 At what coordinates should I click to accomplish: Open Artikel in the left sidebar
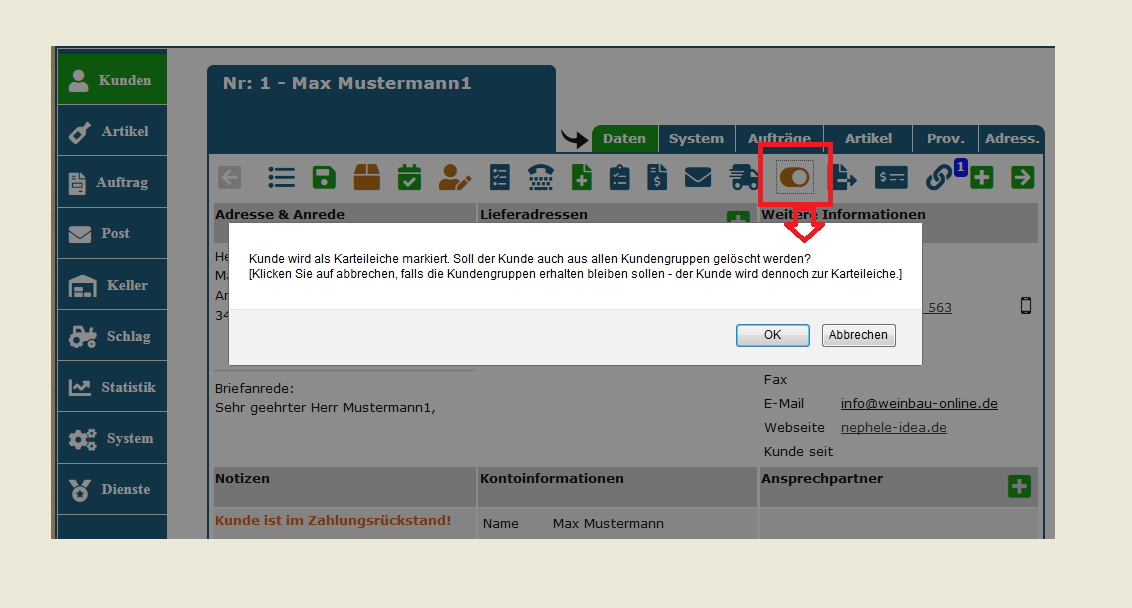point(112,131)
